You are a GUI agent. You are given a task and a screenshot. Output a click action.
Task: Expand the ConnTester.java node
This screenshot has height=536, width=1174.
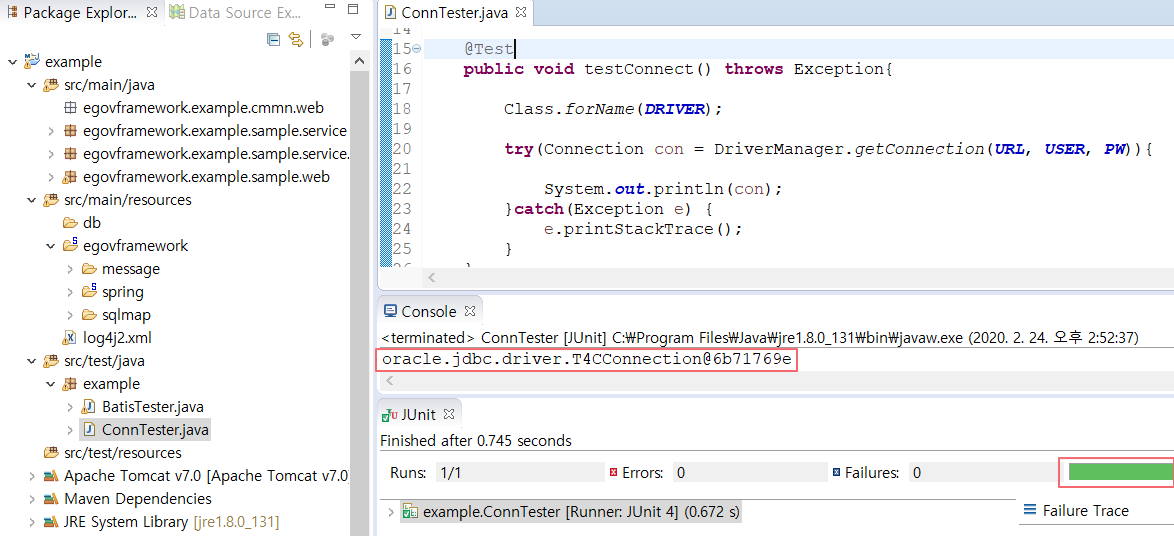coord(70,430)
